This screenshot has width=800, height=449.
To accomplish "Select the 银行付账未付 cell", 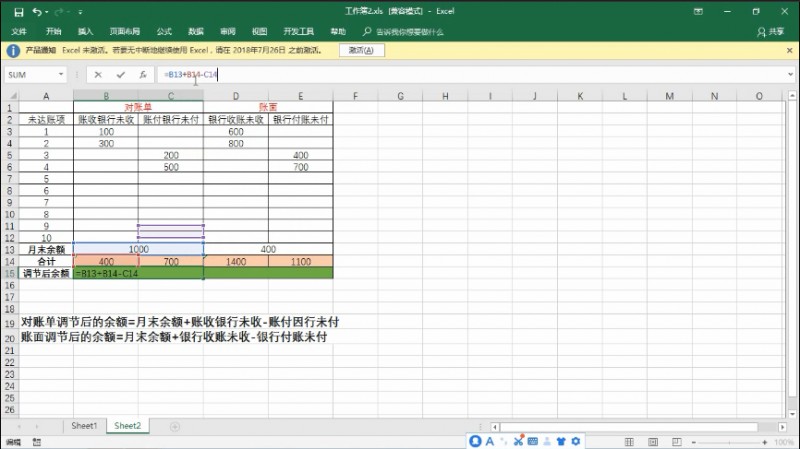I will [301, 119].
